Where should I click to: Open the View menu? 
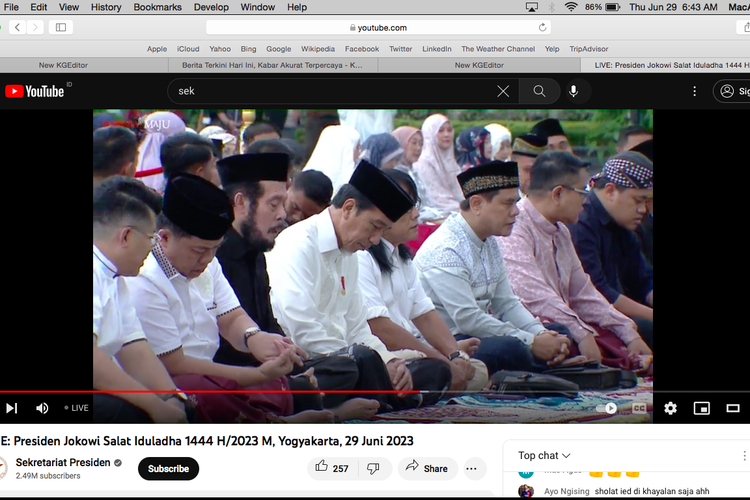pyautogui.click(x=69, y=7)
